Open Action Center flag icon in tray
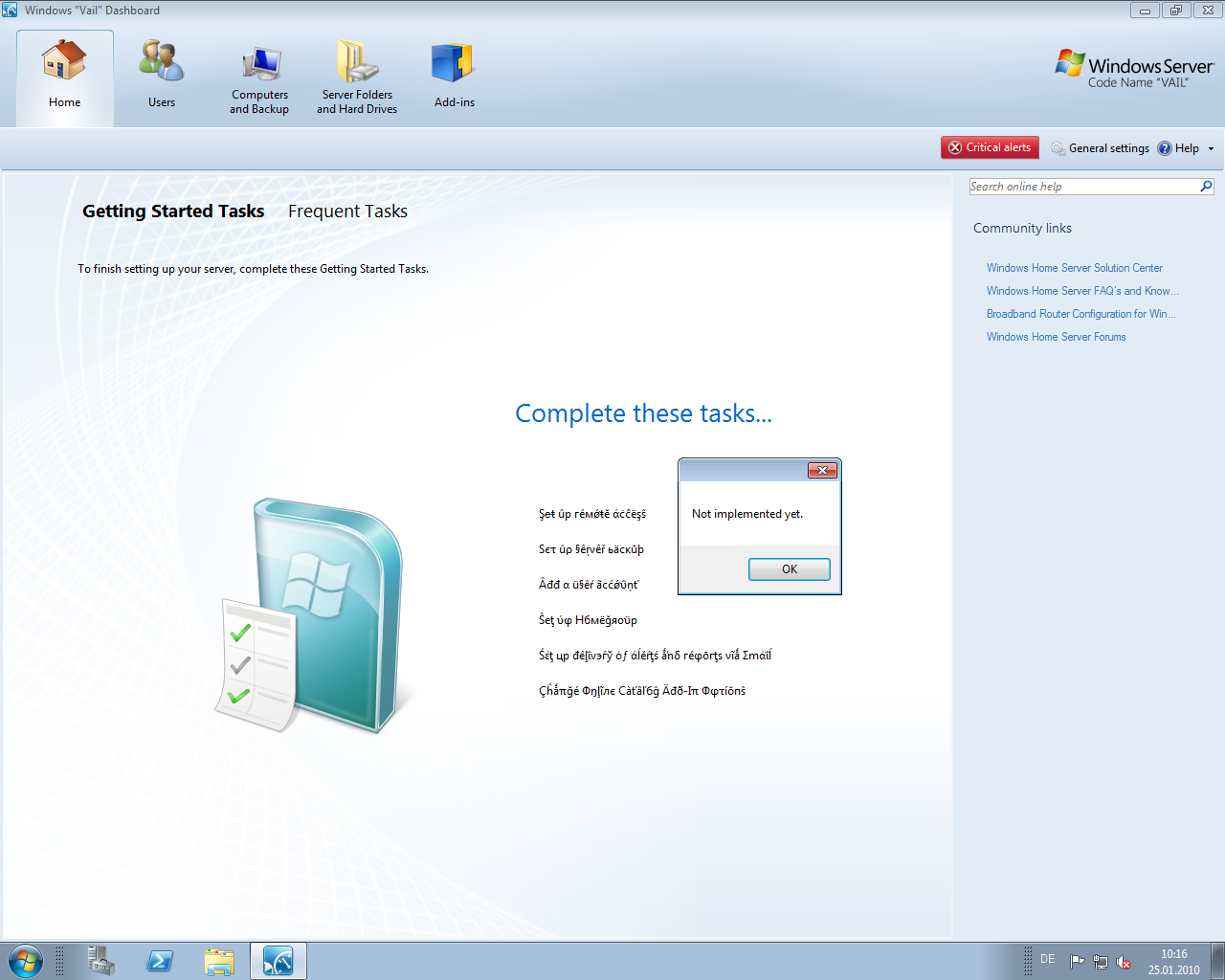The width and height of the screenshot is (1225, 980). [1078, 962]
